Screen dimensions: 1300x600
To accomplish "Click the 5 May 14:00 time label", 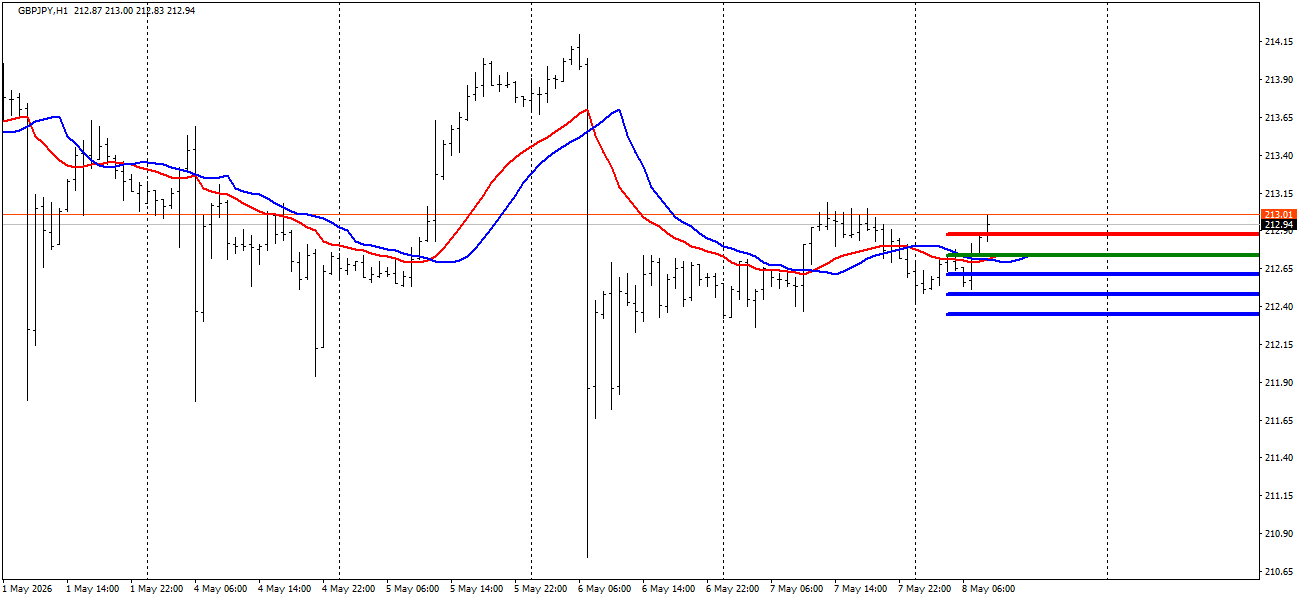I will (476, 589).
